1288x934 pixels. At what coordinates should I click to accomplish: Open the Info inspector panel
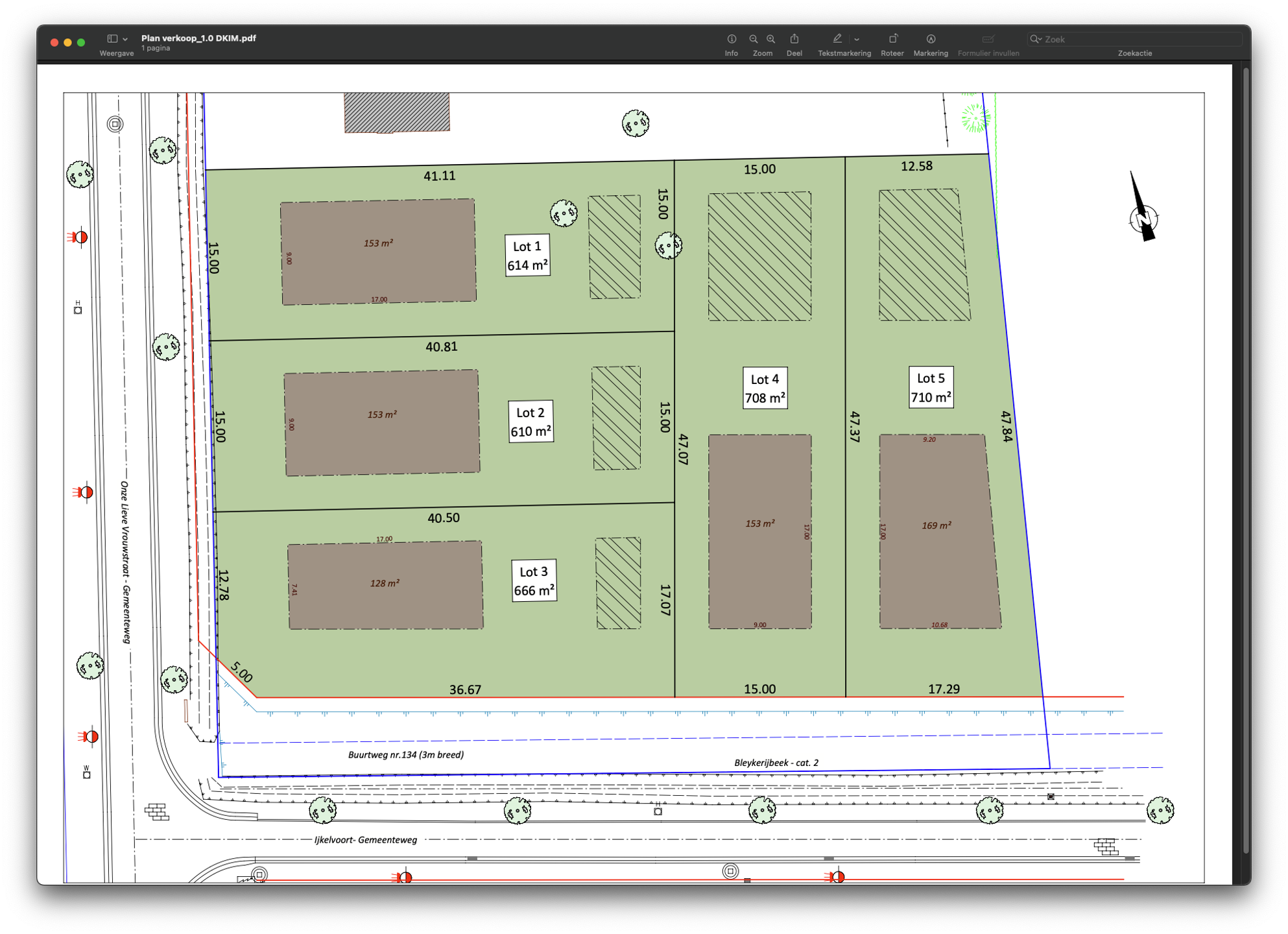tap(731, 39)
